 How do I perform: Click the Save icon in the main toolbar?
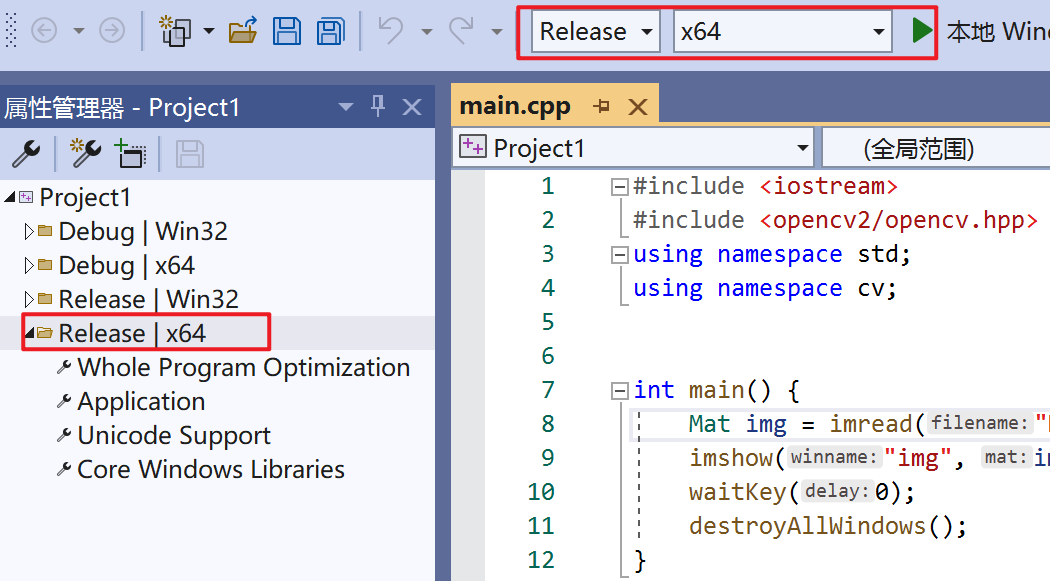coord(287,31)
